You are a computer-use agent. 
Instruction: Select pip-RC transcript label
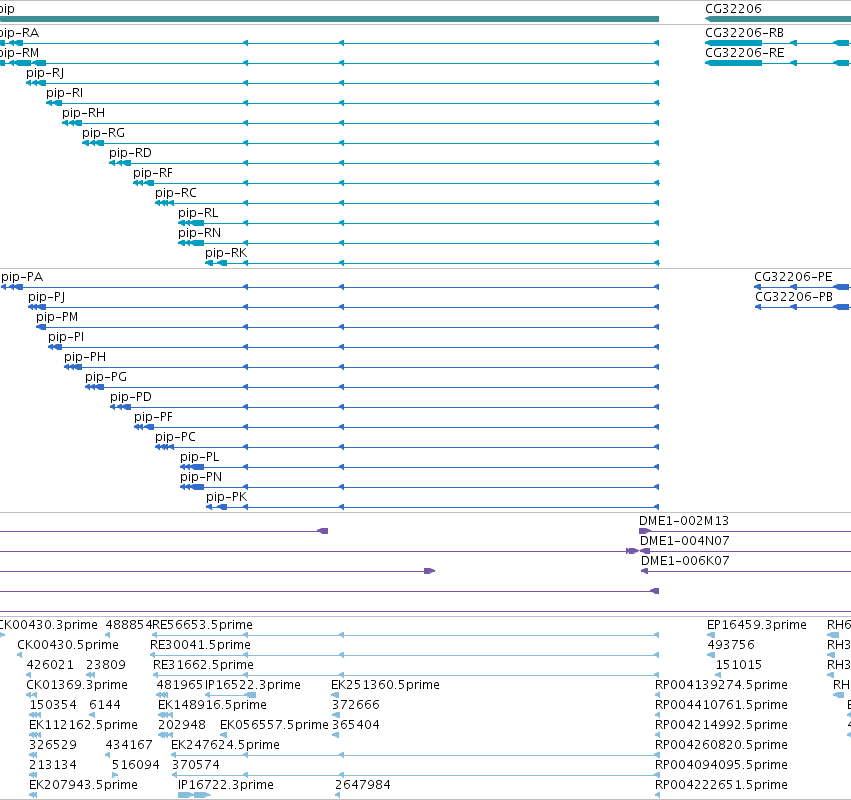pos(176,193)
